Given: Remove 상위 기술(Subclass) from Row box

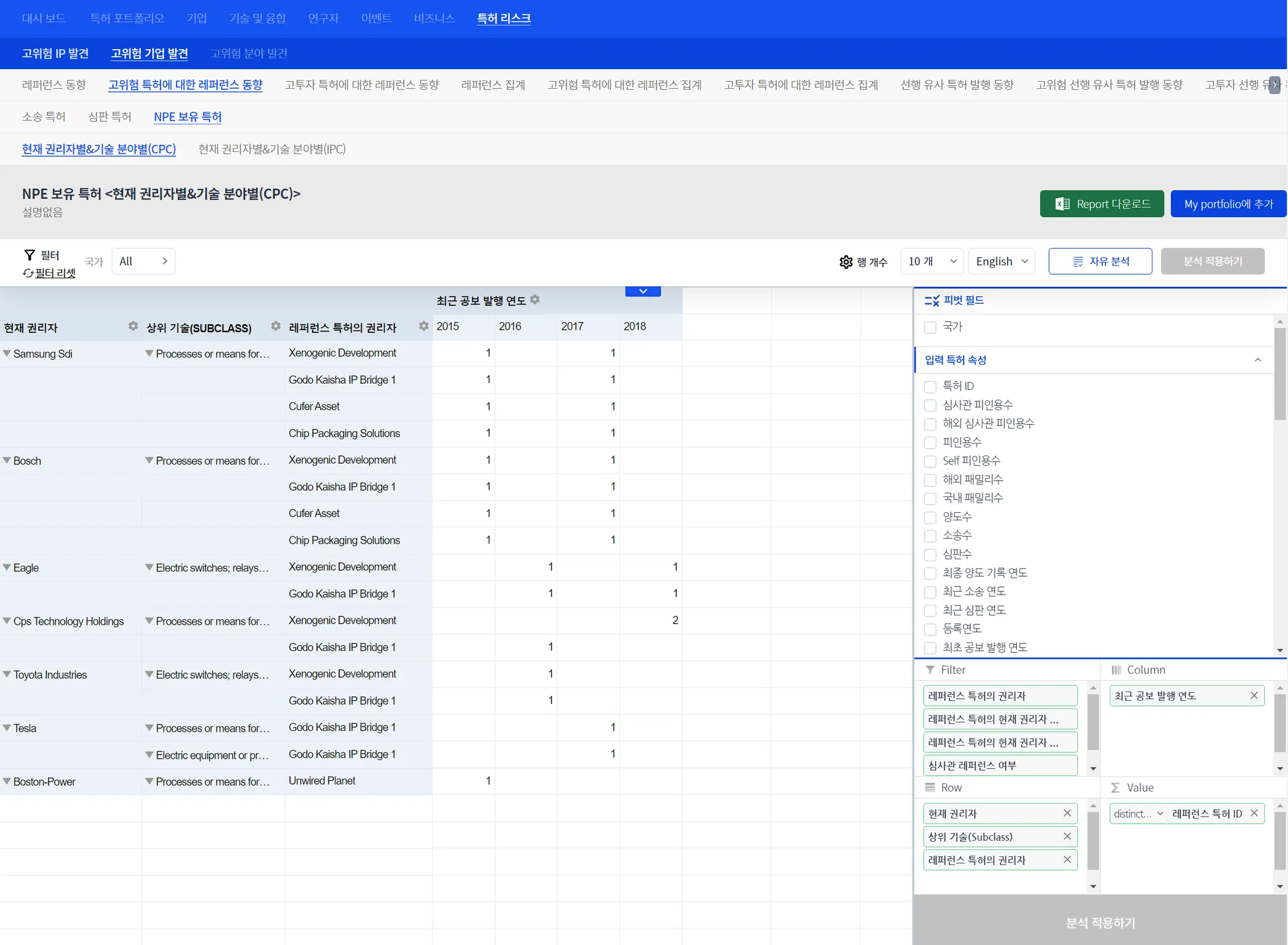Looking at the screenshot, I should coord(1067,836).
